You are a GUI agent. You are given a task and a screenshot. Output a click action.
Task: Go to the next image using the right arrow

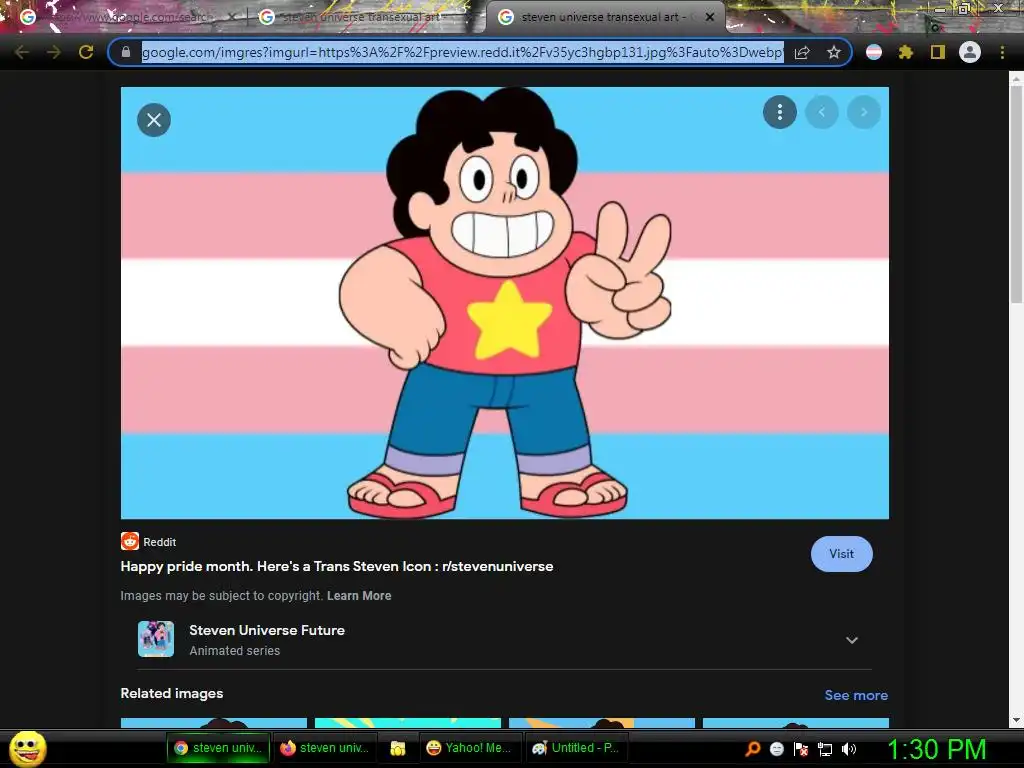[863, 112]
